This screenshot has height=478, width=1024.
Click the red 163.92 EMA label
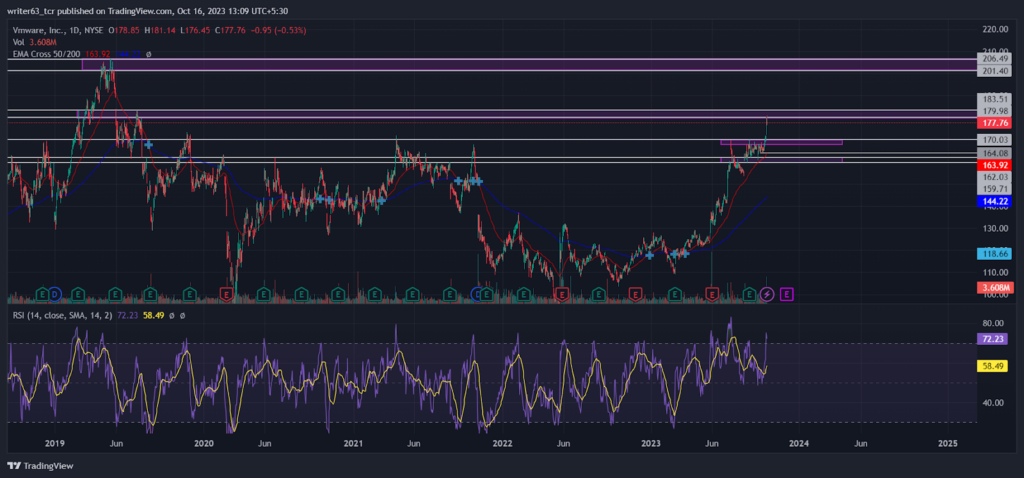click(994, 165)
